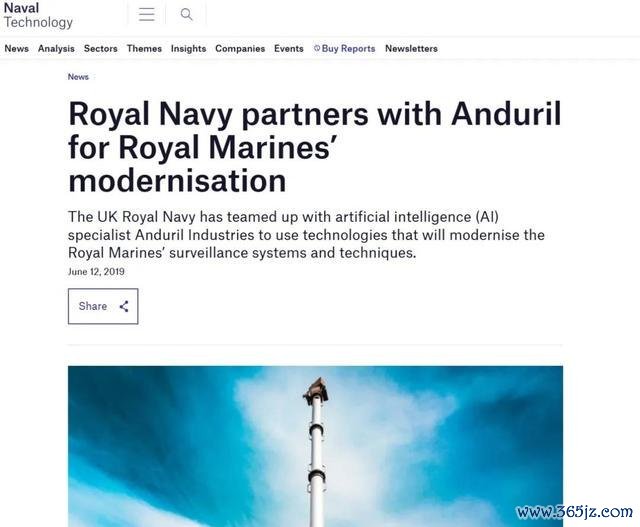The image size is (640, 527).
Task: Open the News menu item
Action: click(17, 49)
